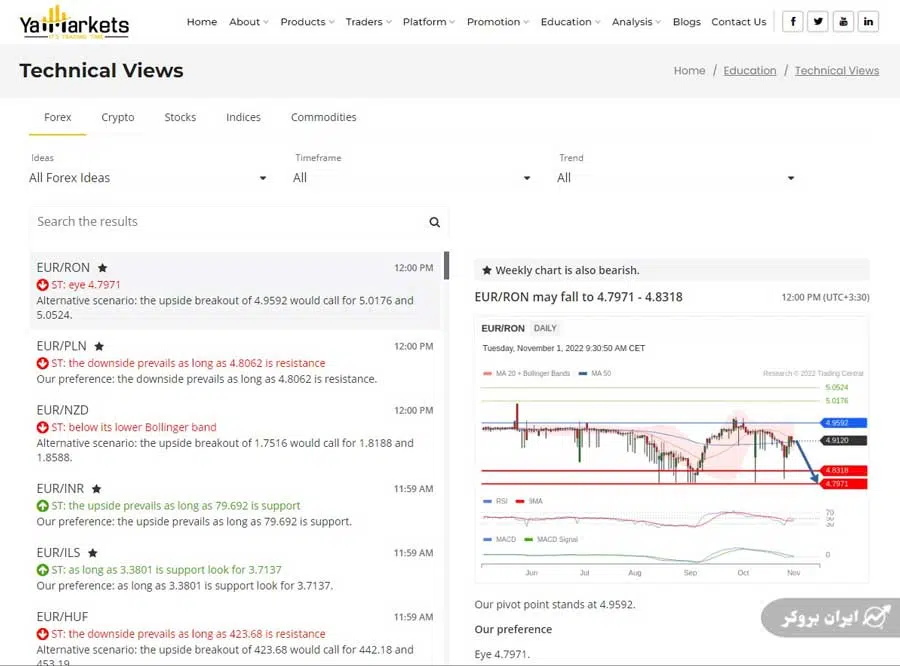This screenshot has width=900, height=666.
Task: Open the Analysis menu item
Action: 632,21
